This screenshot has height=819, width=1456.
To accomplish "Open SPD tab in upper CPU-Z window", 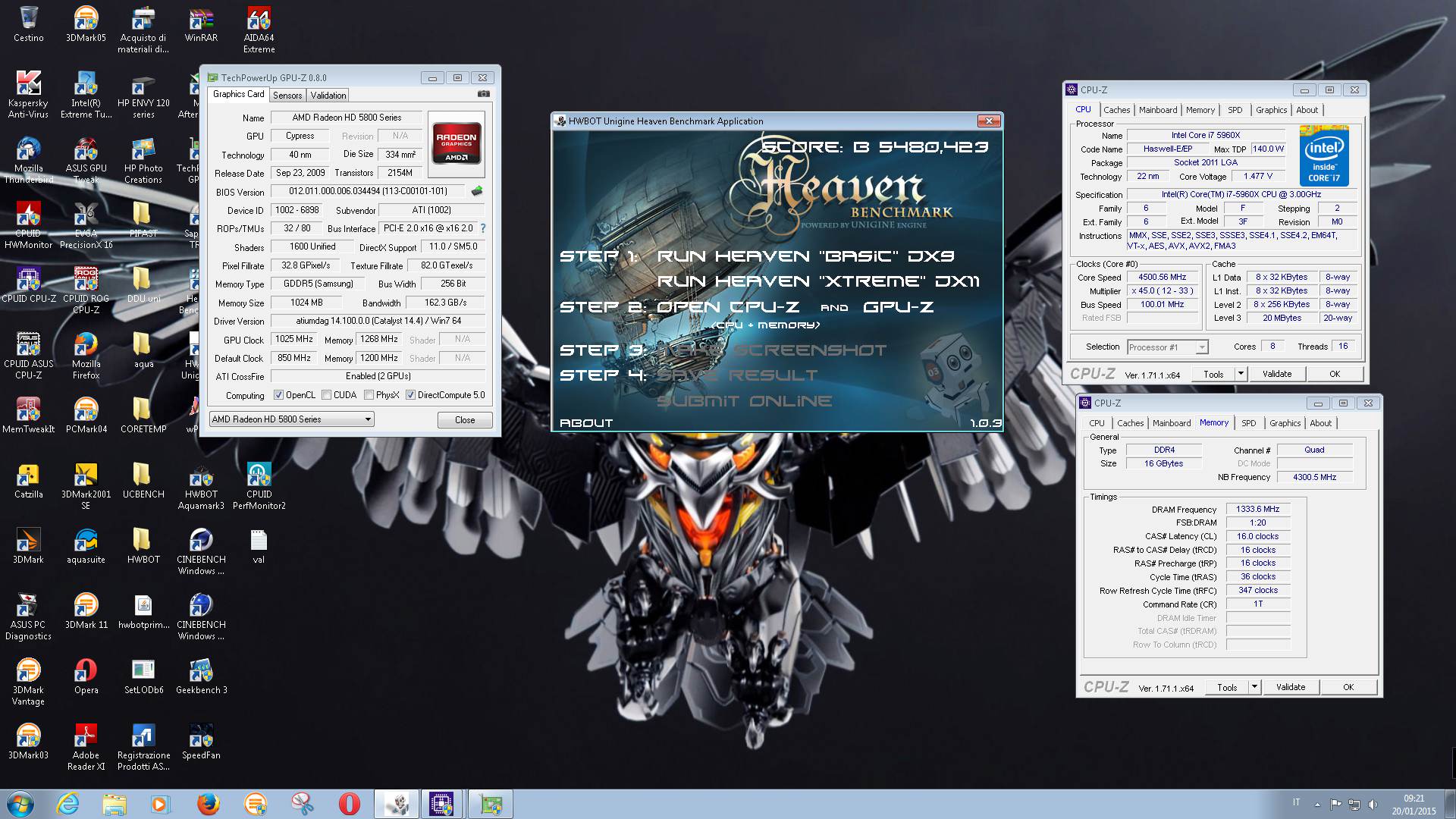I will click(1235, 110).
